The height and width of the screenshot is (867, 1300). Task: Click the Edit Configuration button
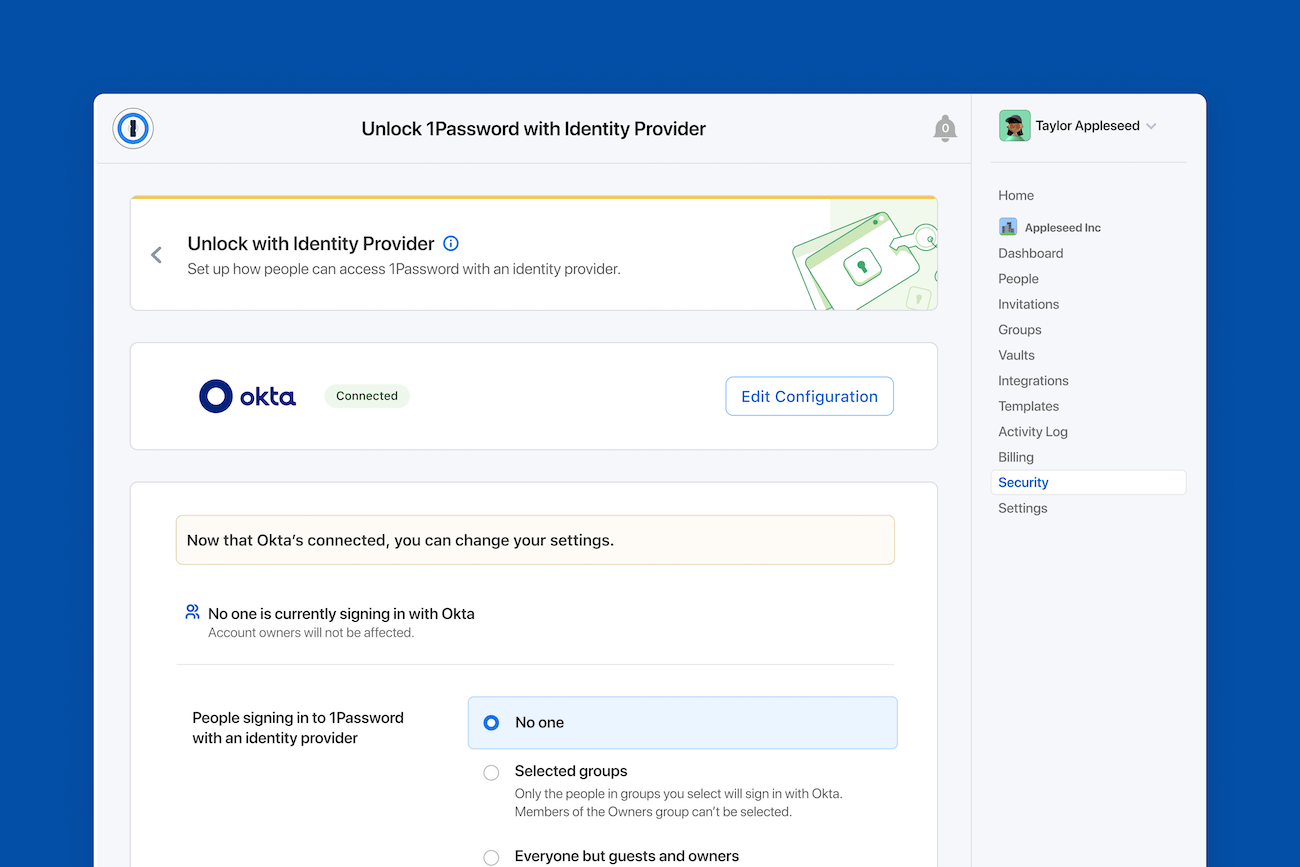point(809,396)
